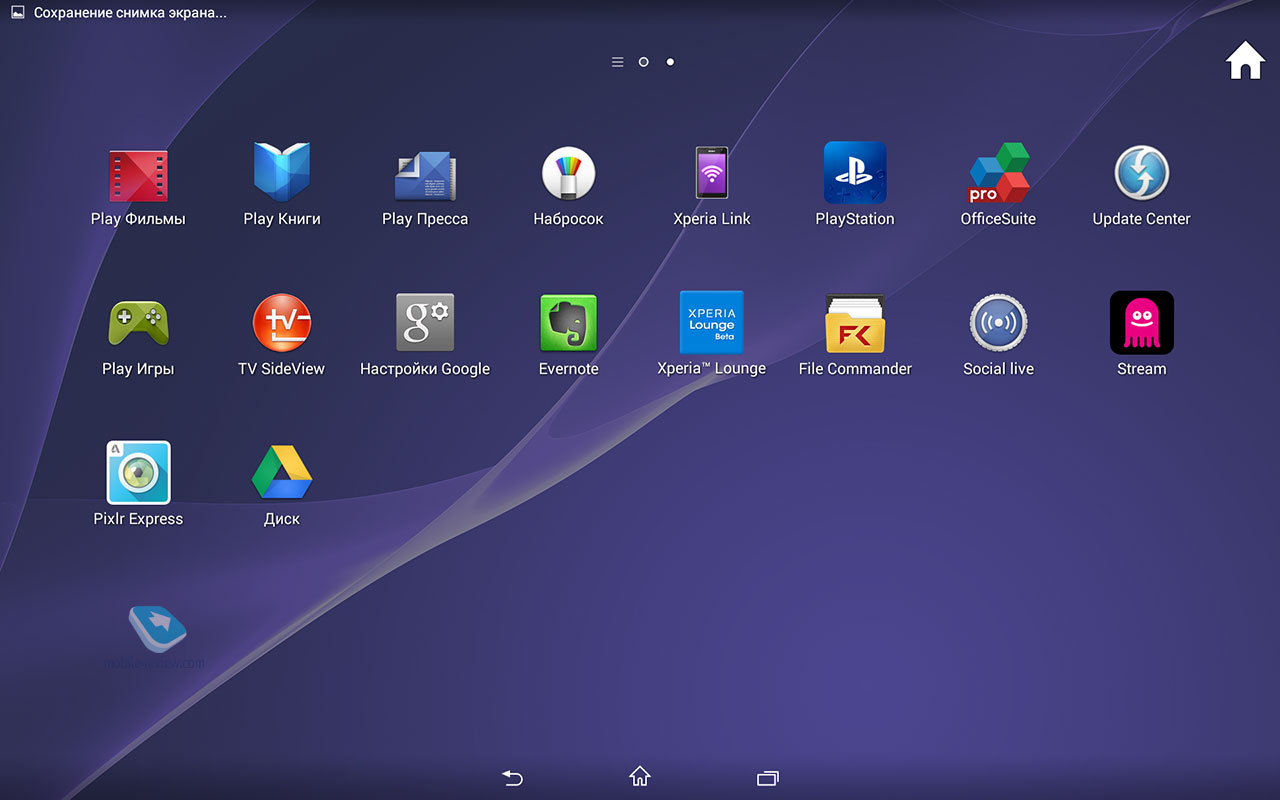Tap the 'Evernote' label
The height and width of the screenshot is (800, 1280).
point(568,369)
